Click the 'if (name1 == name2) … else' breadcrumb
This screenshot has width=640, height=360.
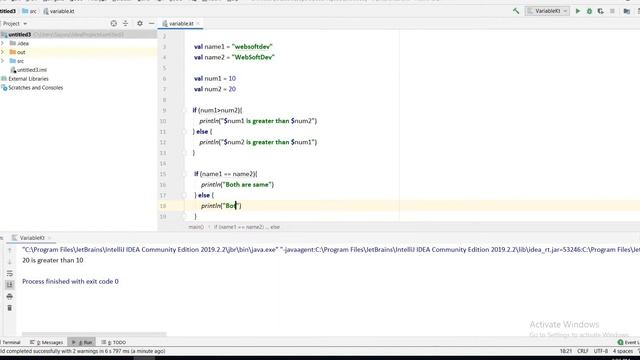click(x=247, y=227)
